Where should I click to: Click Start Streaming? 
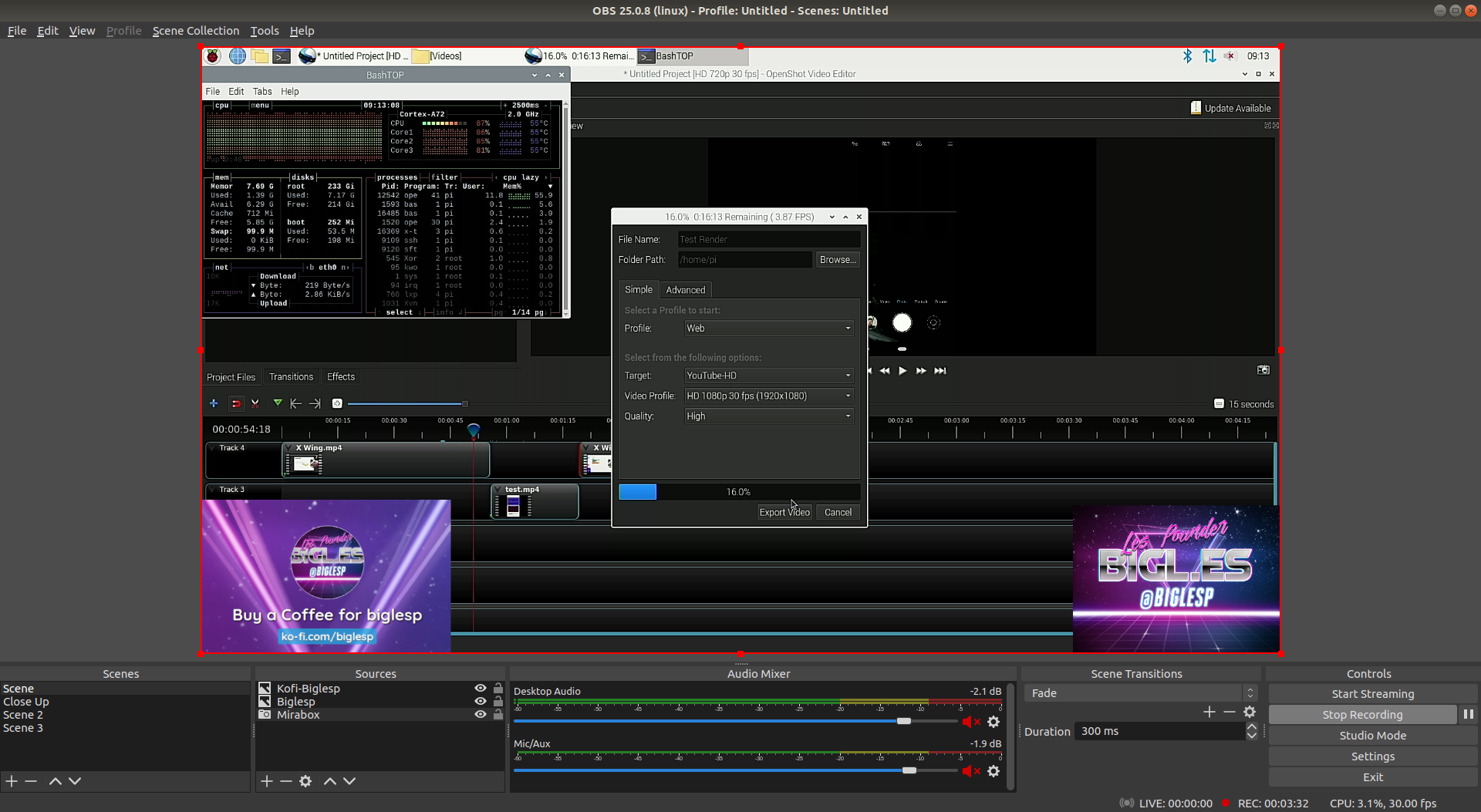coord(1373,694)
